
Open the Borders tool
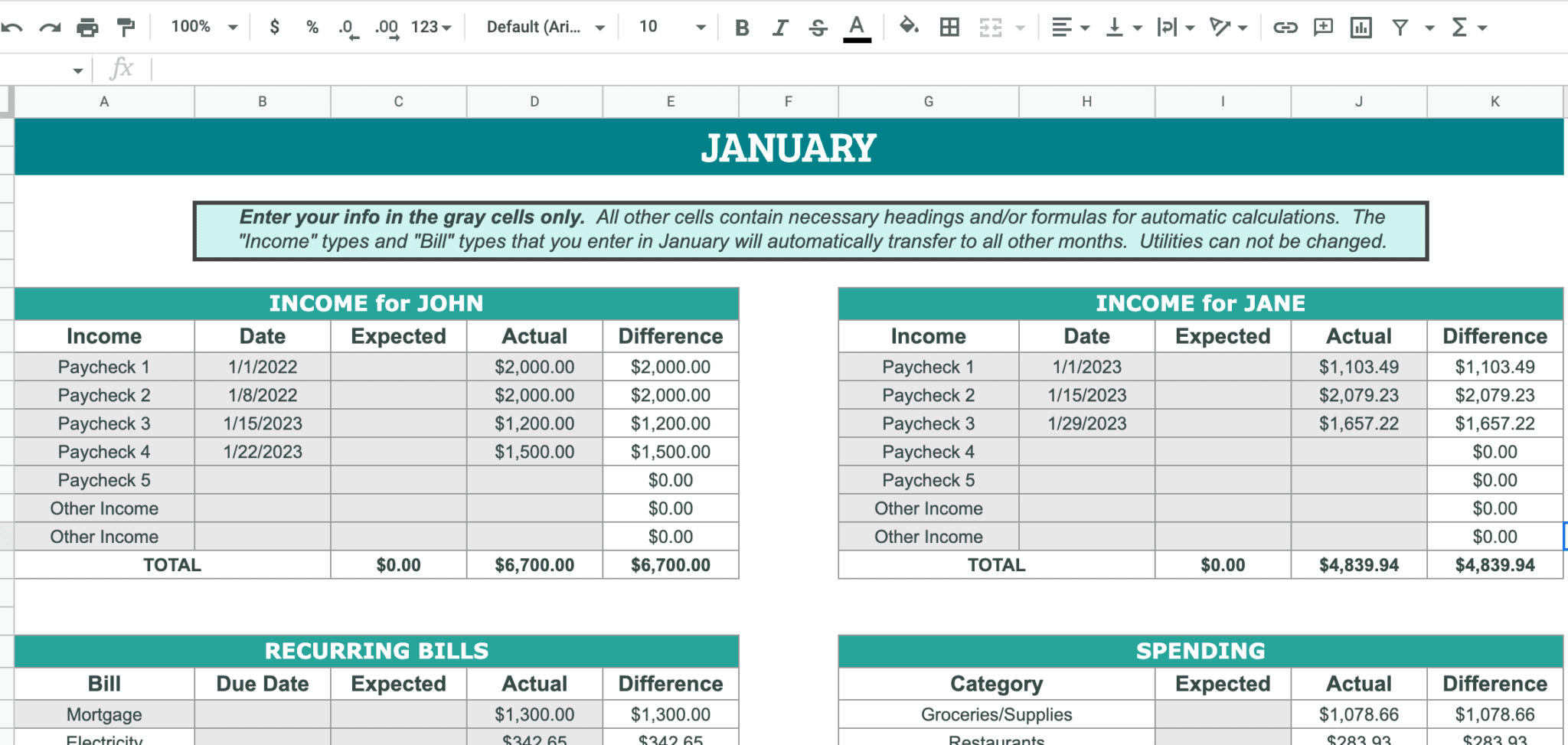(x=949, y=28)
